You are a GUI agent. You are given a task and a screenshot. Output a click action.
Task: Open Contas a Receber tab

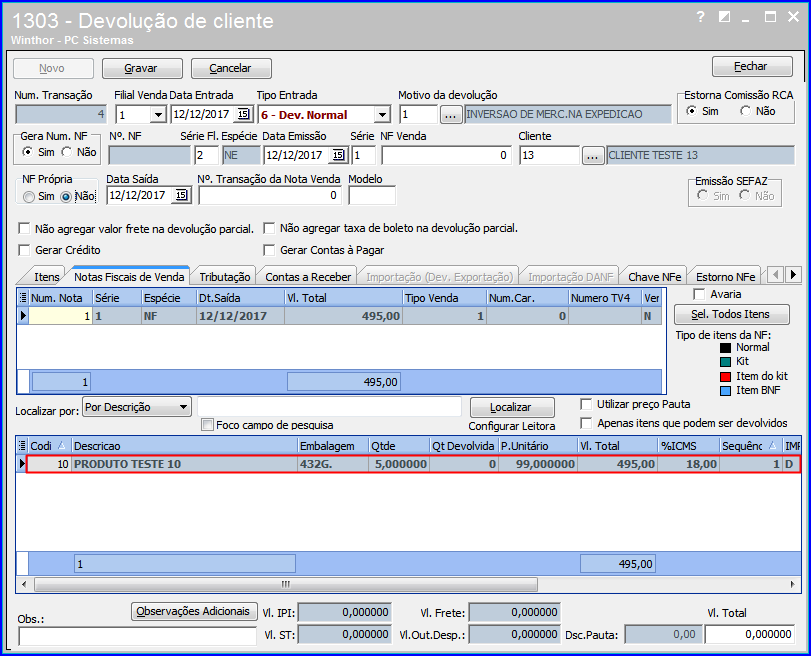(x=308, y=277)
